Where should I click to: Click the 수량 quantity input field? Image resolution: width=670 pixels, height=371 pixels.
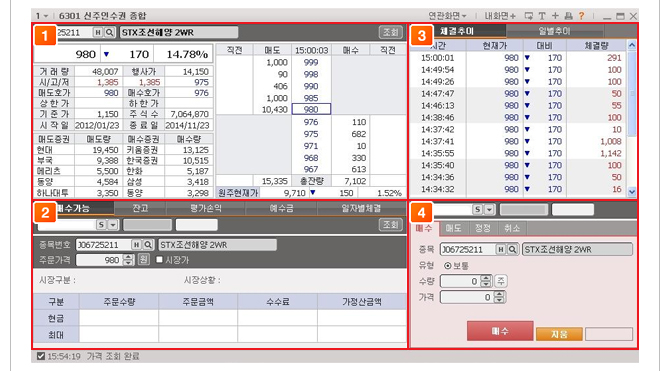[461, 281]
